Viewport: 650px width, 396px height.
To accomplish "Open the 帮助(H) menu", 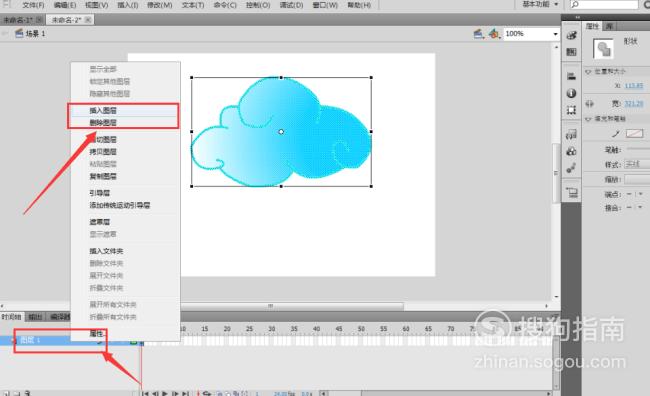I will click(359, 5).
